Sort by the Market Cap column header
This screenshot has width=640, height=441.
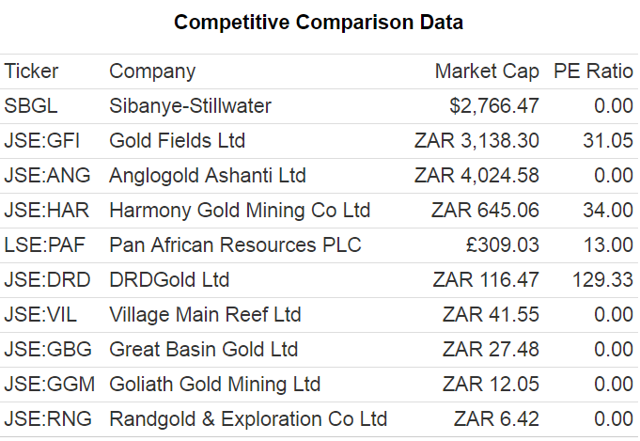(x=487, y=71)
